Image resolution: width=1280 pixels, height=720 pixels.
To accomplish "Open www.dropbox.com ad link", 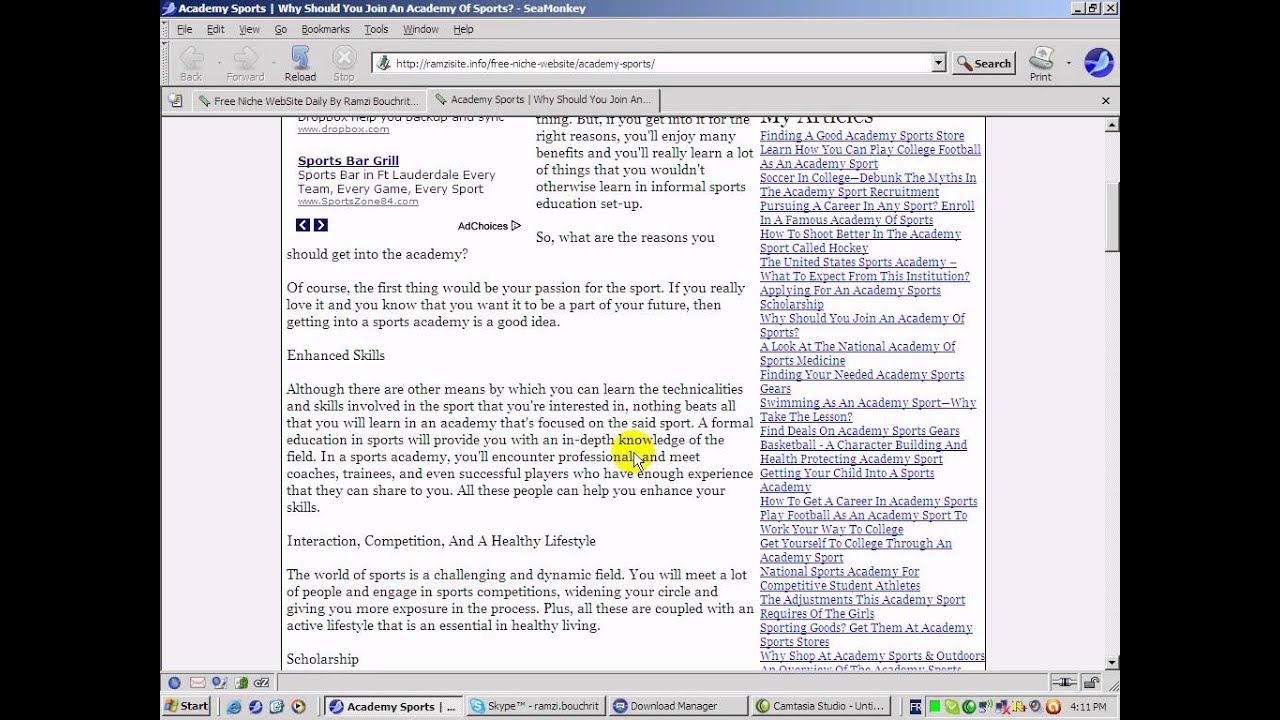I will pyautogui.click(x=343, y=130).
